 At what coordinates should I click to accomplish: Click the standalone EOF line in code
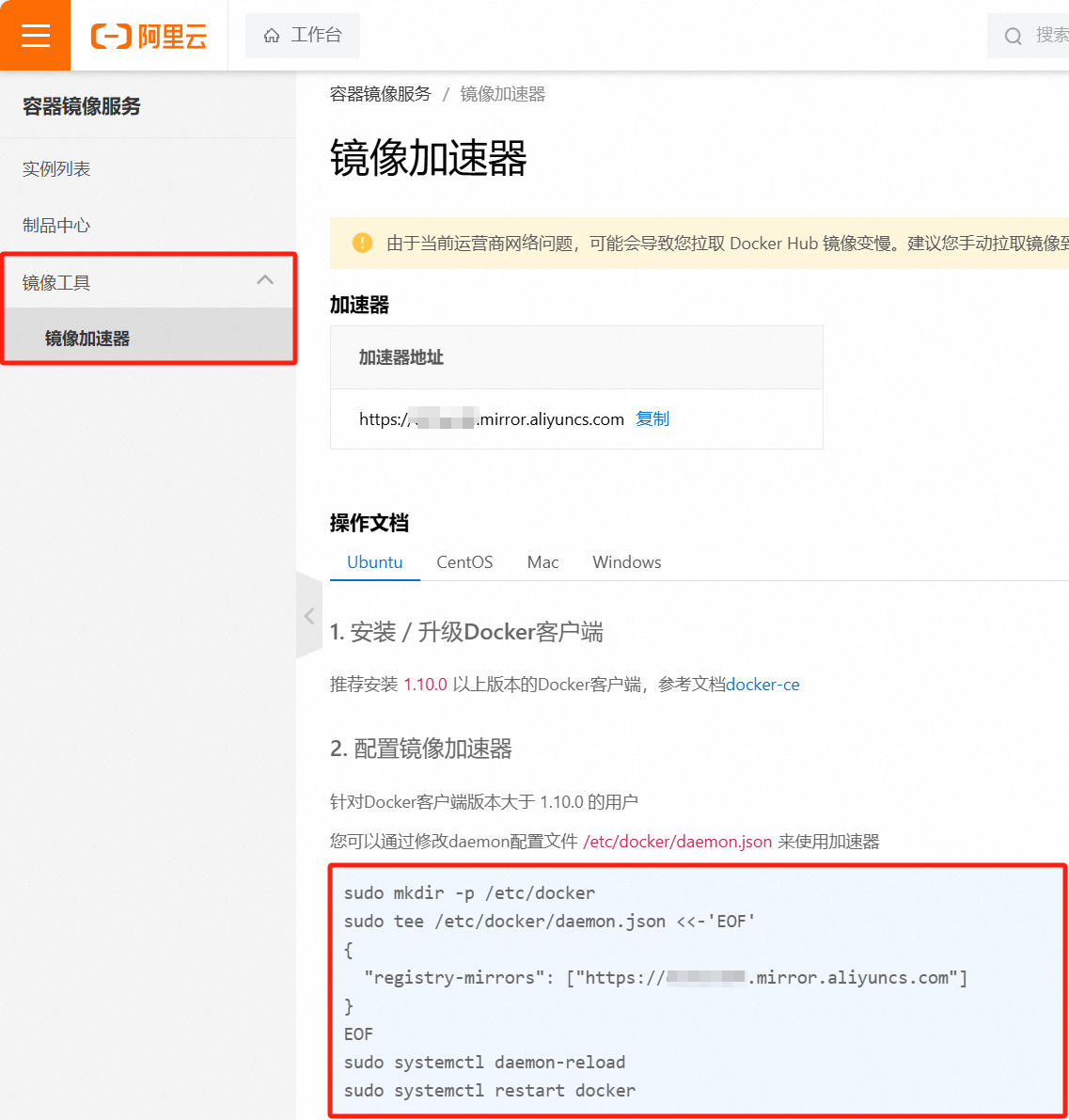tap(358, 1034)
